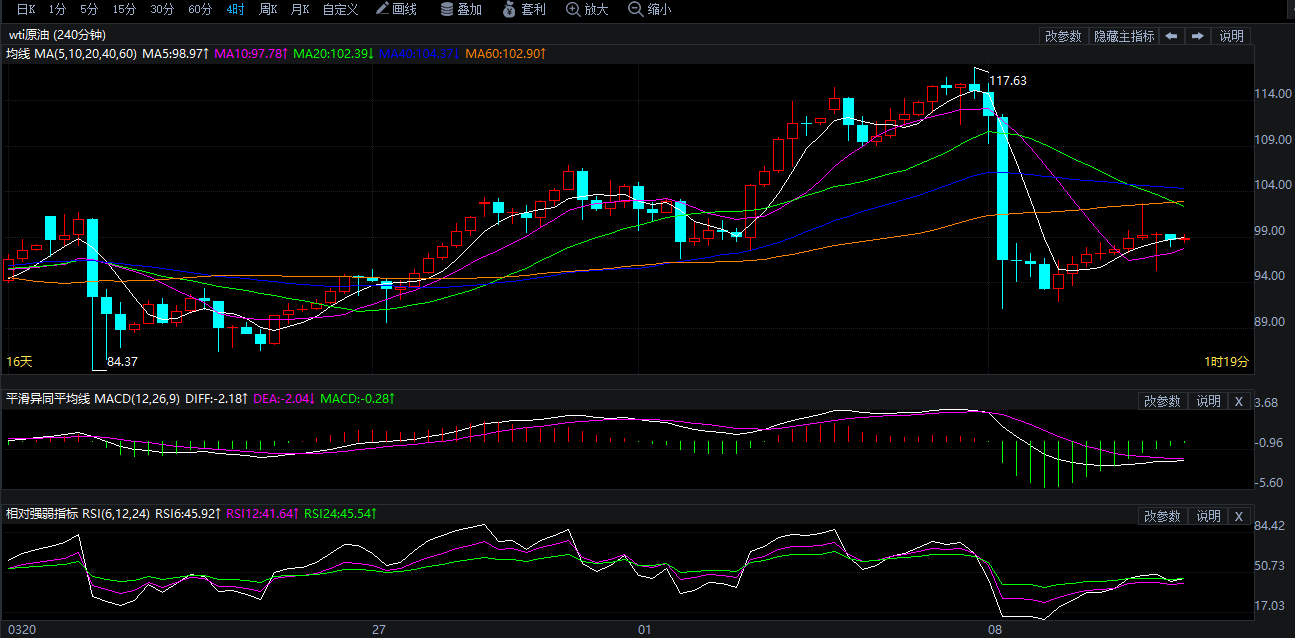Select the 画线 drawing tool
The height and width of the screenshot is (638, 1295).
pos(396,10)
